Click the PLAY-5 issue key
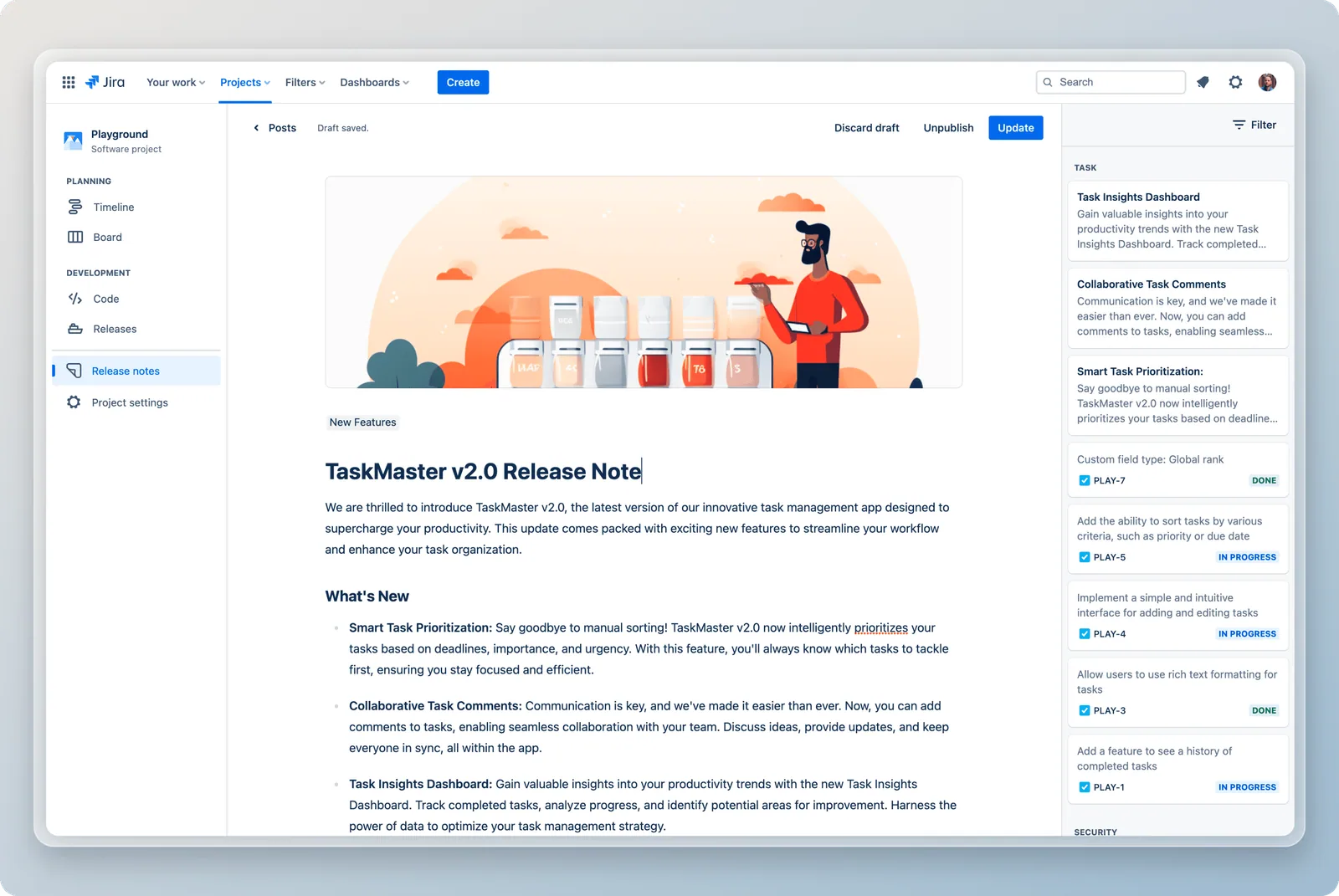Screen dimensions: 1339x896 1109,557
